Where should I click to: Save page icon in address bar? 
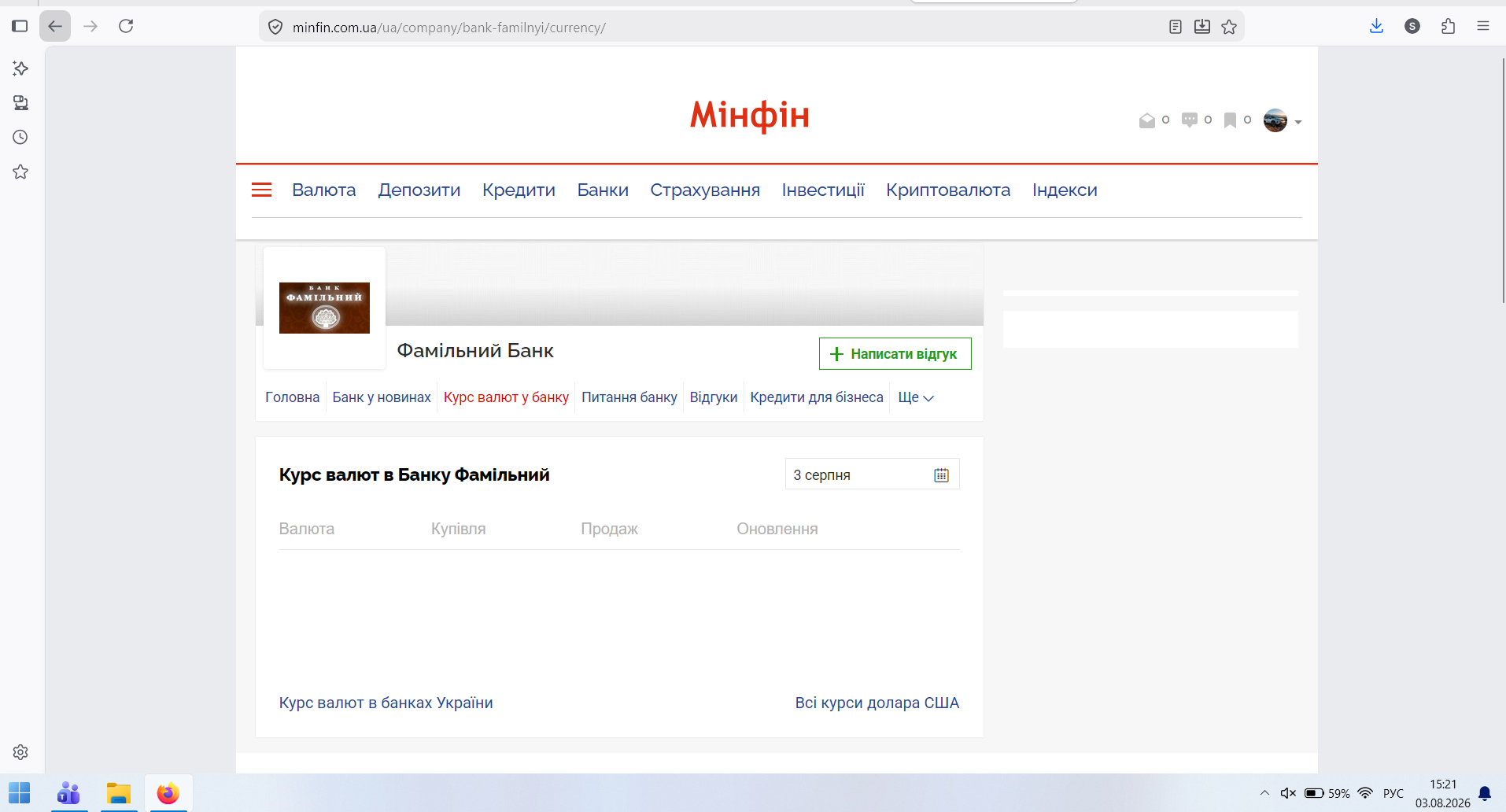(x=1202, y=27)
